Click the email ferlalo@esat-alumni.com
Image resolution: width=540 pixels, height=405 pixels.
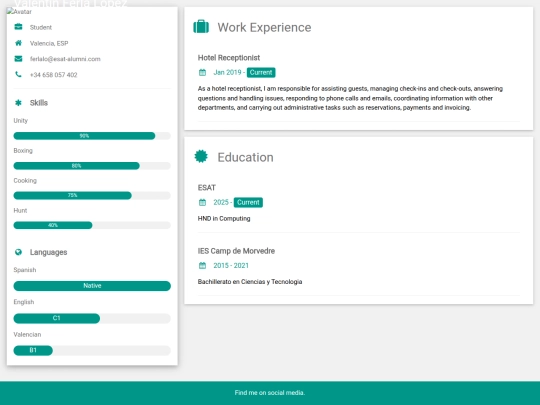65,59
